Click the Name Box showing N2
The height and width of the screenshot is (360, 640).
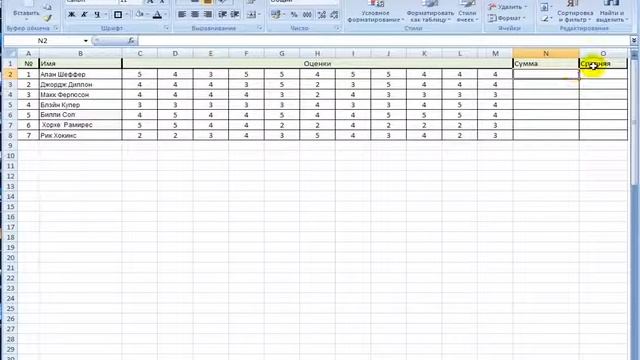[x=43, y=41]
